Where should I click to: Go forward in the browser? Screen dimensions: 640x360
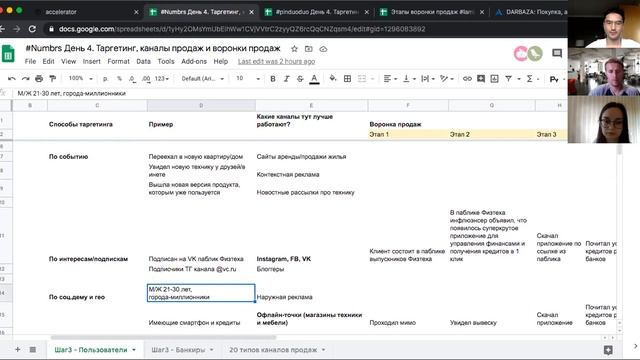16,29
